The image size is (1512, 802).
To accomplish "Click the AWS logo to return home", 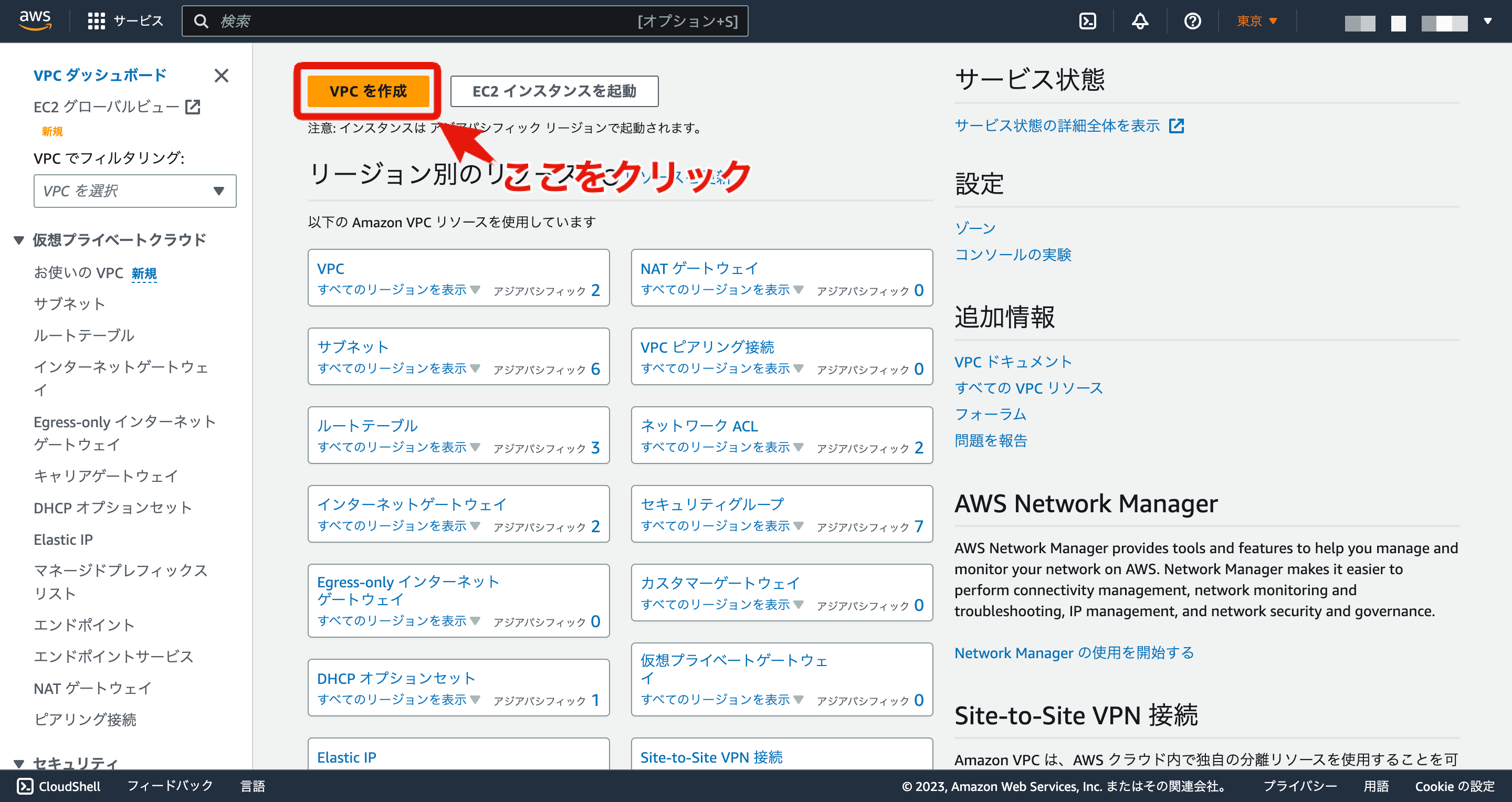I will [35, 19].
